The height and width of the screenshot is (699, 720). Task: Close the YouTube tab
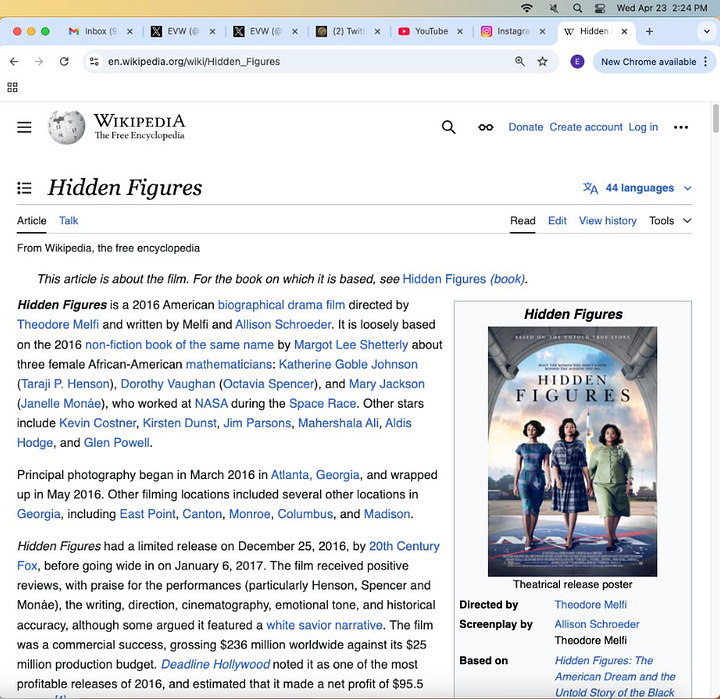tap(460, 31)
